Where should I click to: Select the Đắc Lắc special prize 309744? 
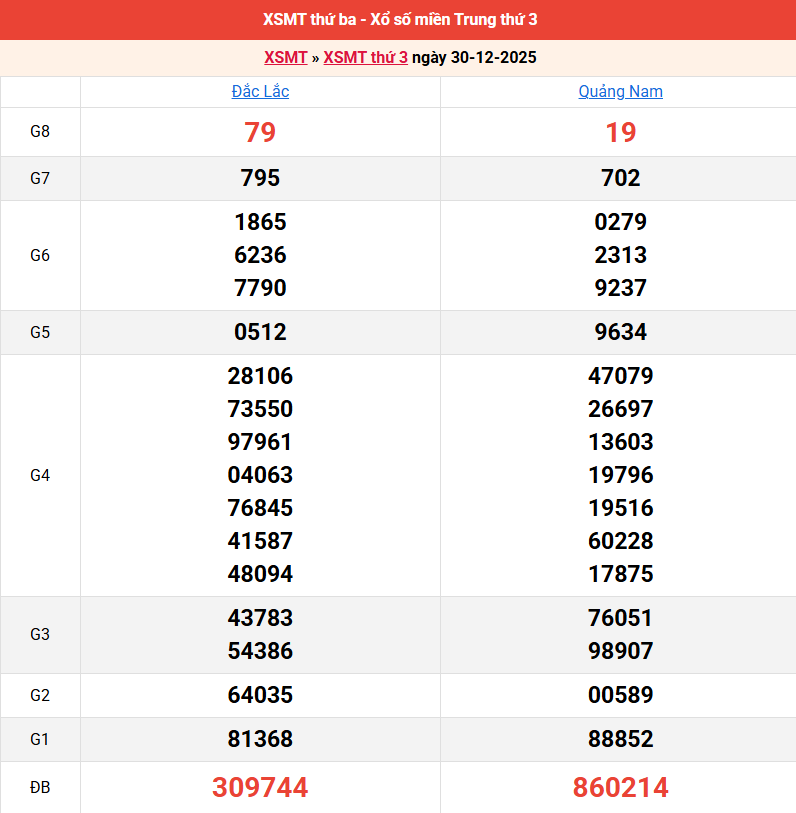coord(260,787)
